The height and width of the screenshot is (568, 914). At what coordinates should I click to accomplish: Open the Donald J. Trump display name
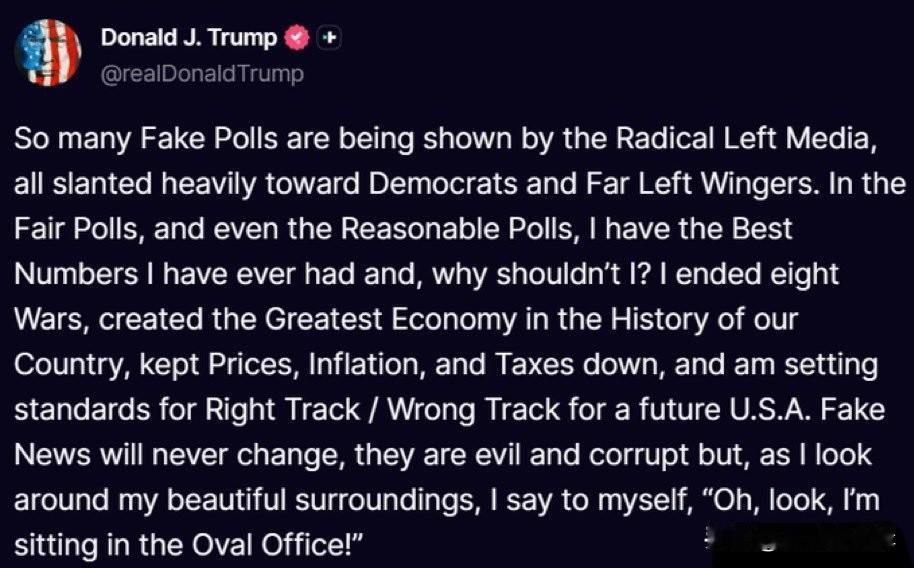pyautogui.click(x=189, y=38)
